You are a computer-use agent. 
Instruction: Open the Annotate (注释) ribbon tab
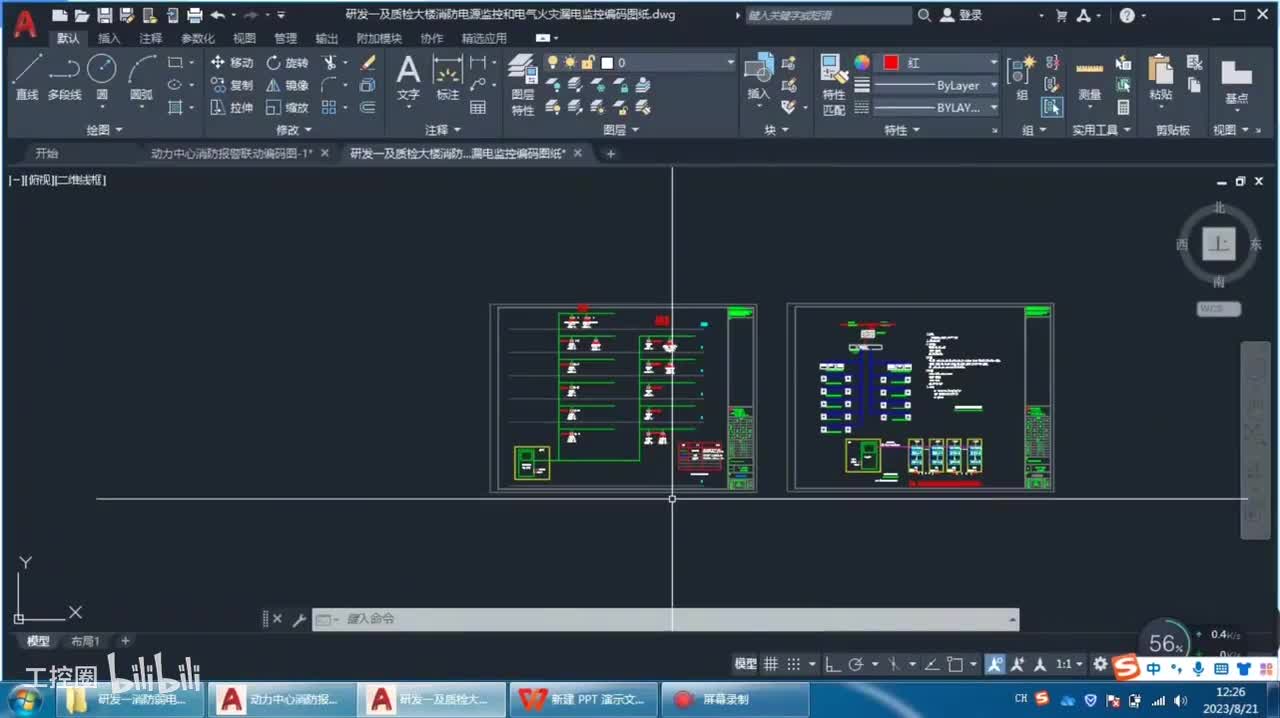[x=151, y=38]
